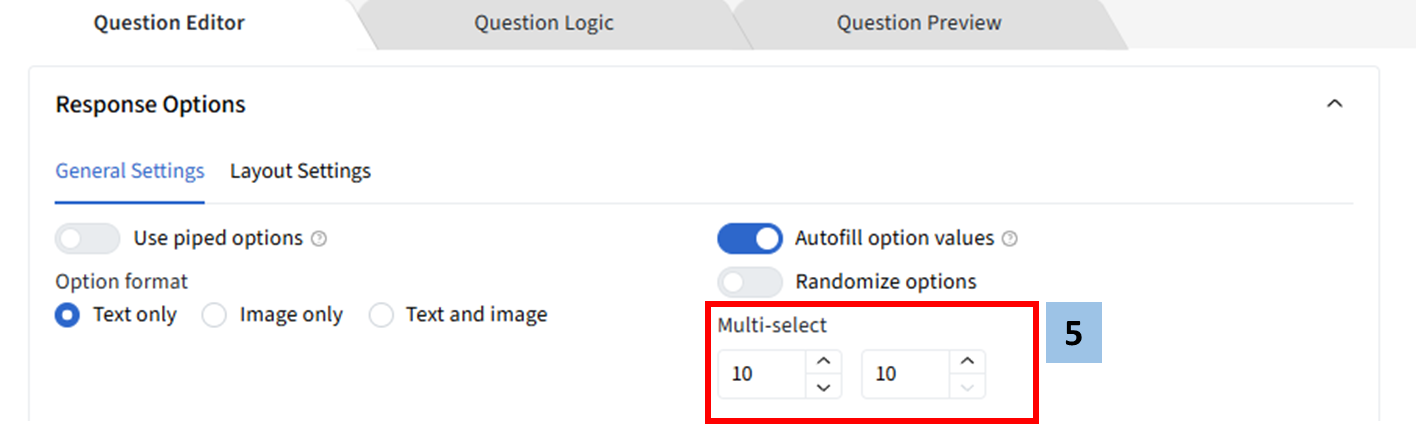The height and width of the screenshot is (424, 1416).
Task: Toggle the Use piped options switch
Action: (88, 239)
